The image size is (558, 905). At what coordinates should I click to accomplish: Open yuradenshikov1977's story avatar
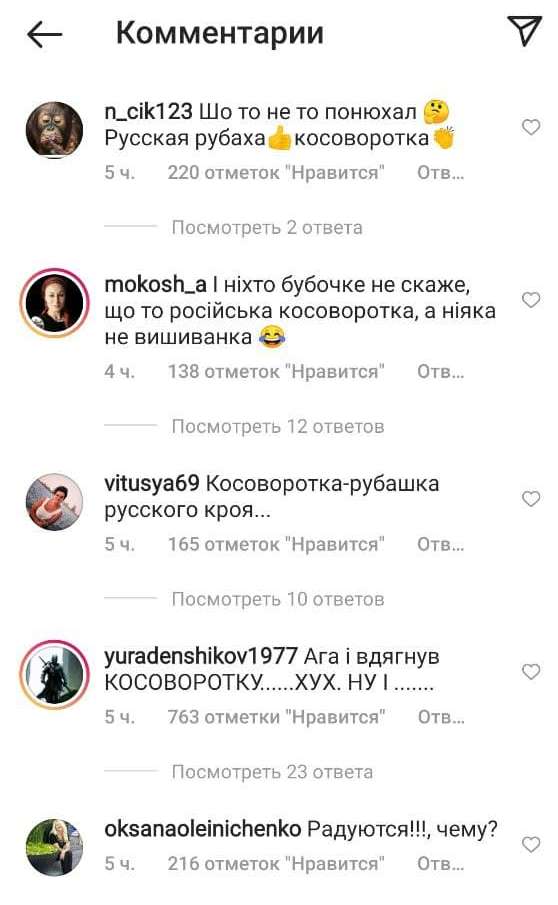[x=55, y=674]
